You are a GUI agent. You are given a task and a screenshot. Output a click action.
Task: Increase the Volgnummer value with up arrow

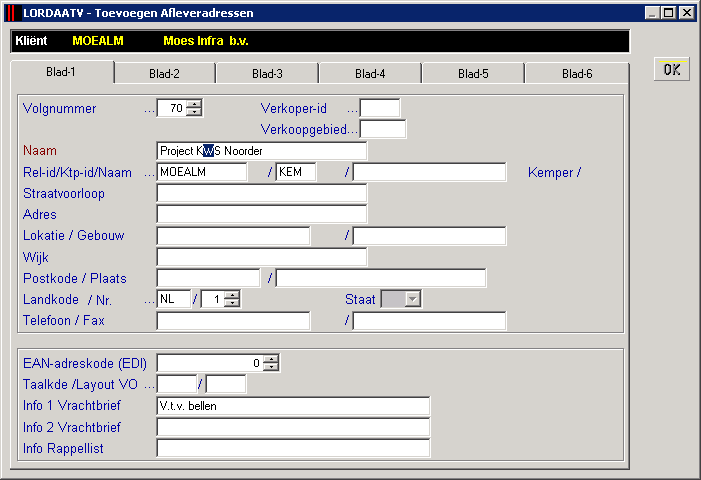point(194,104)
